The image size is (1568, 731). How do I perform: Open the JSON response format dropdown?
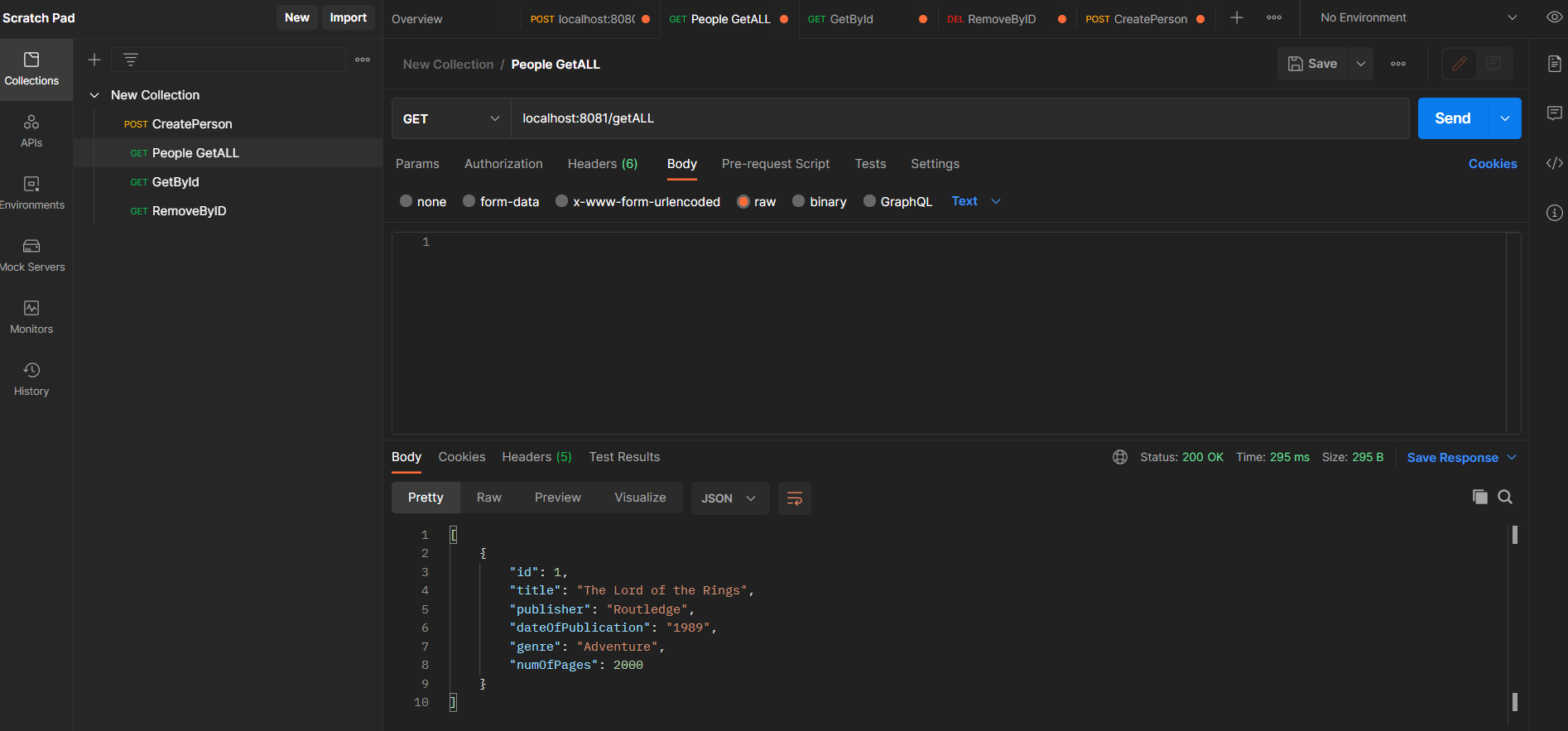(x=730, y=498)
